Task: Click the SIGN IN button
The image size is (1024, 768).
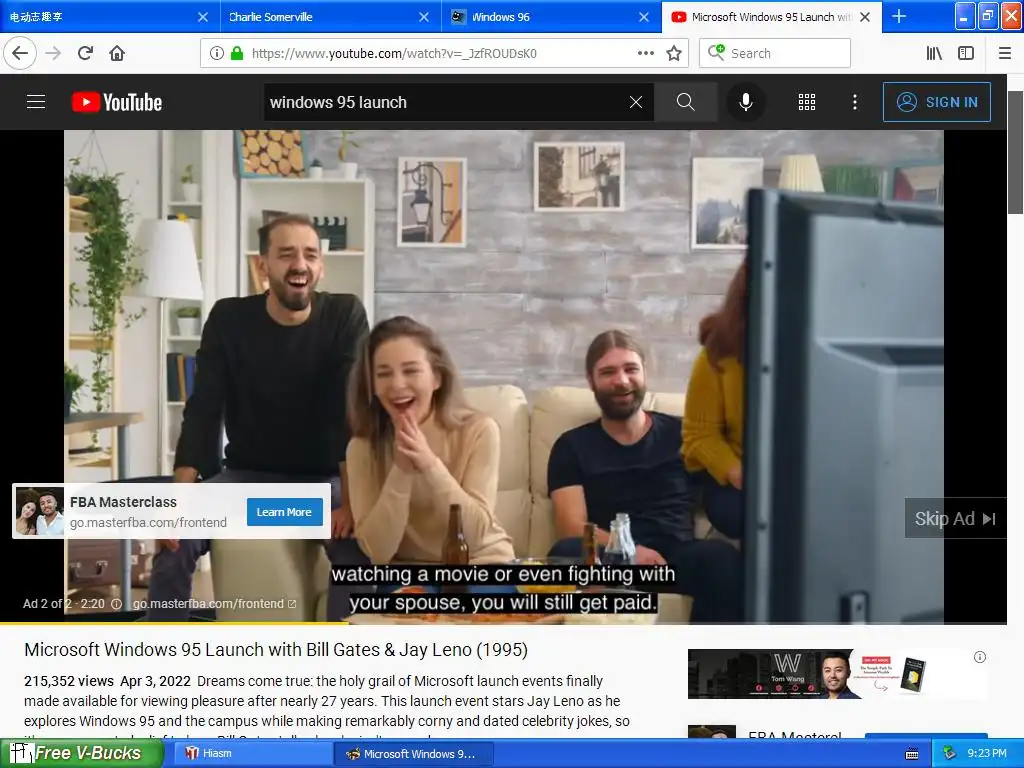Action: [x=936, y=102]
